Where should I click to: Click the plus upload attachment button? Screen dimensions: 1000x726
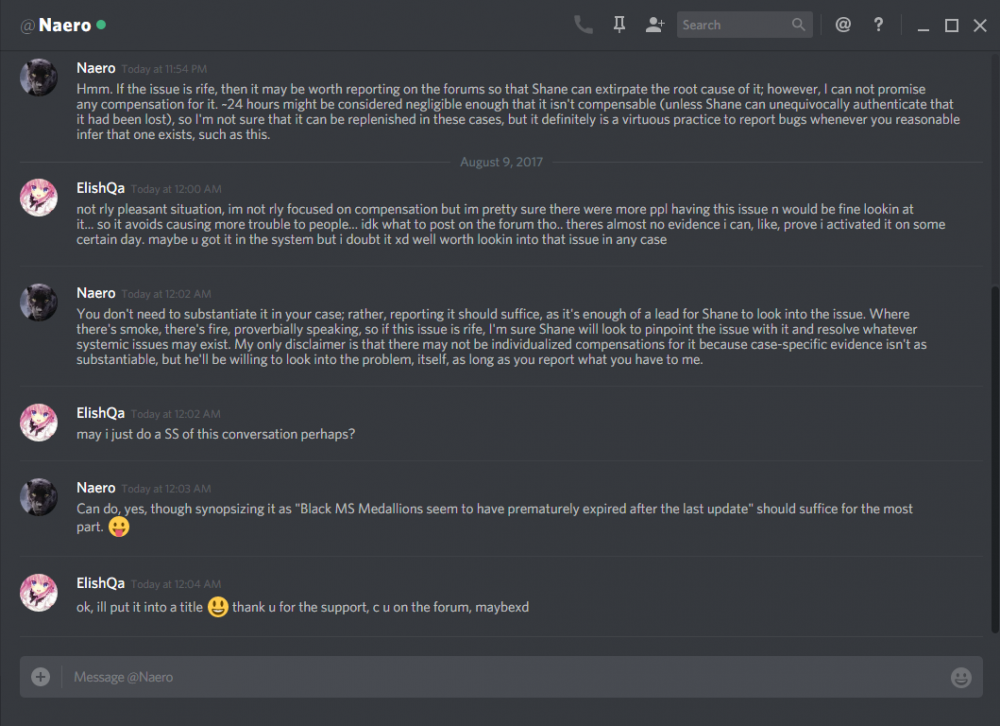tap(40, 677)
